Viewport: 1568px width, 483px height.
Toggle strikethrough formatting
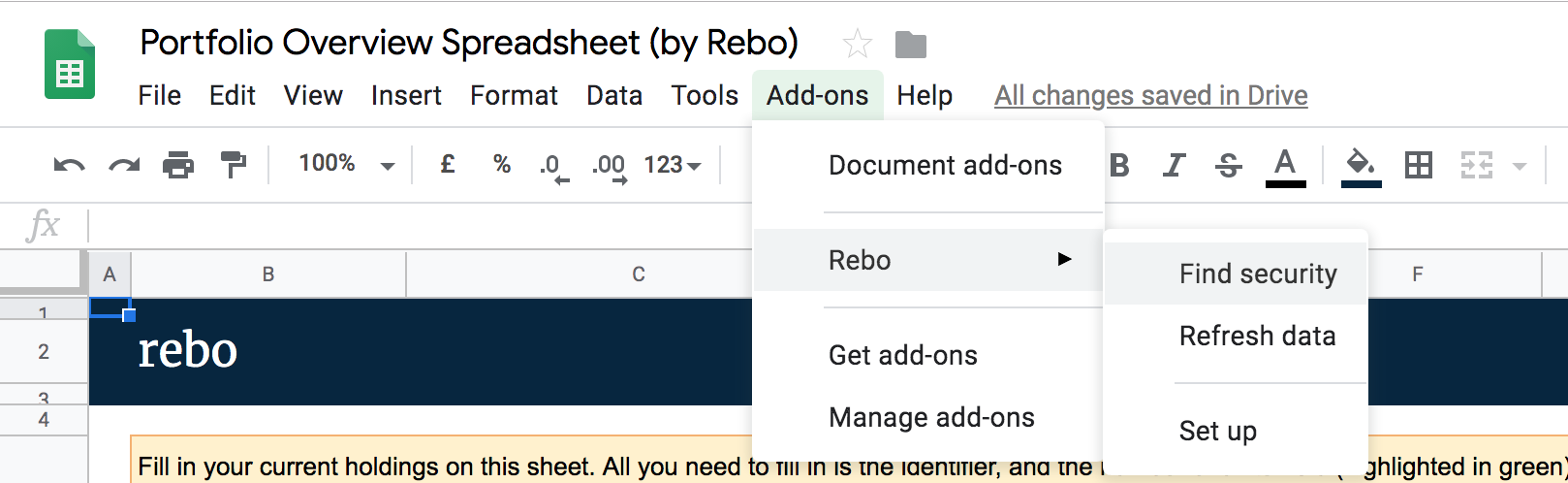(1229, 166)
